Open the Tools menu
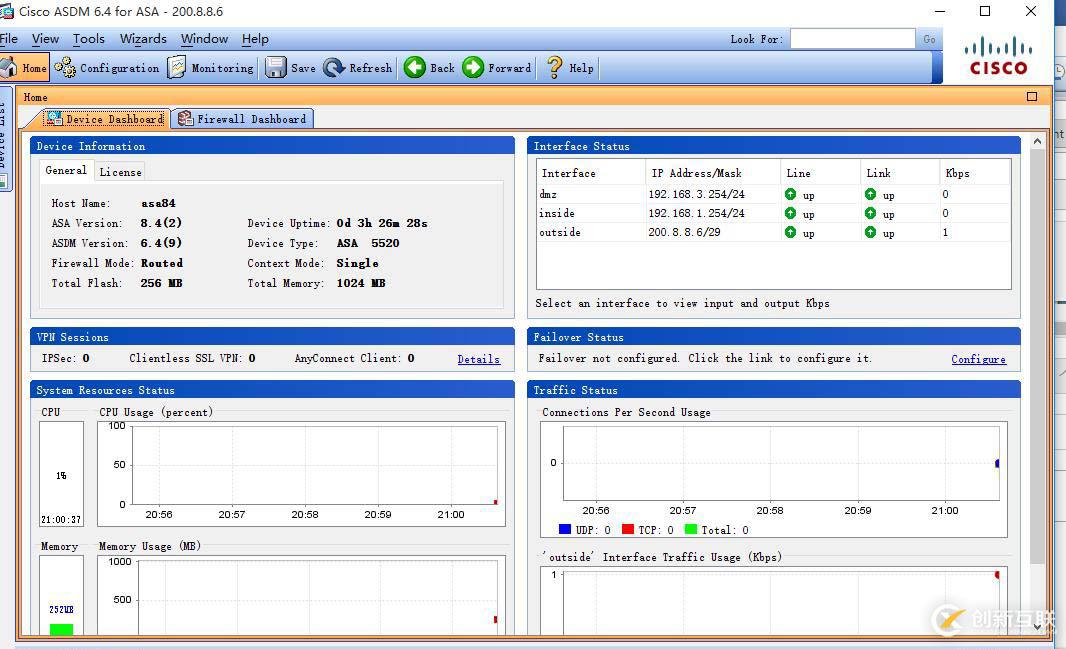This screenshot has width=1066, height=649. click(x=88, y=39)
